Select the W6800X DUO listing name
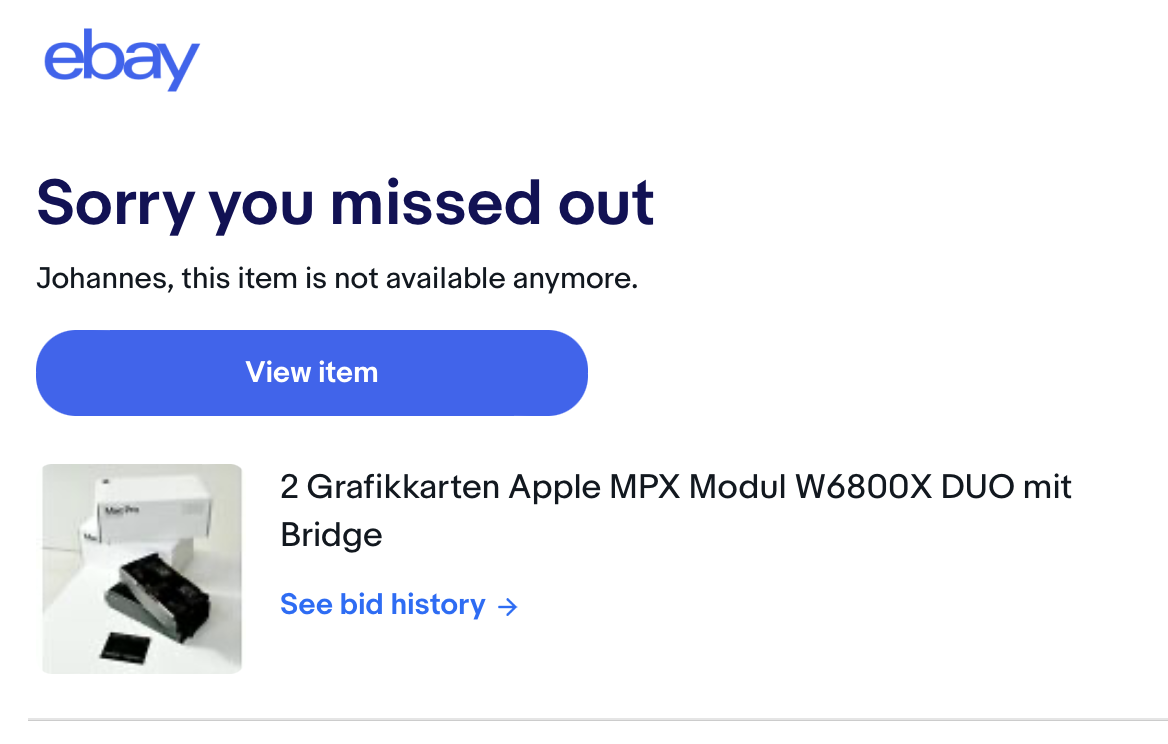 (675, 488)
